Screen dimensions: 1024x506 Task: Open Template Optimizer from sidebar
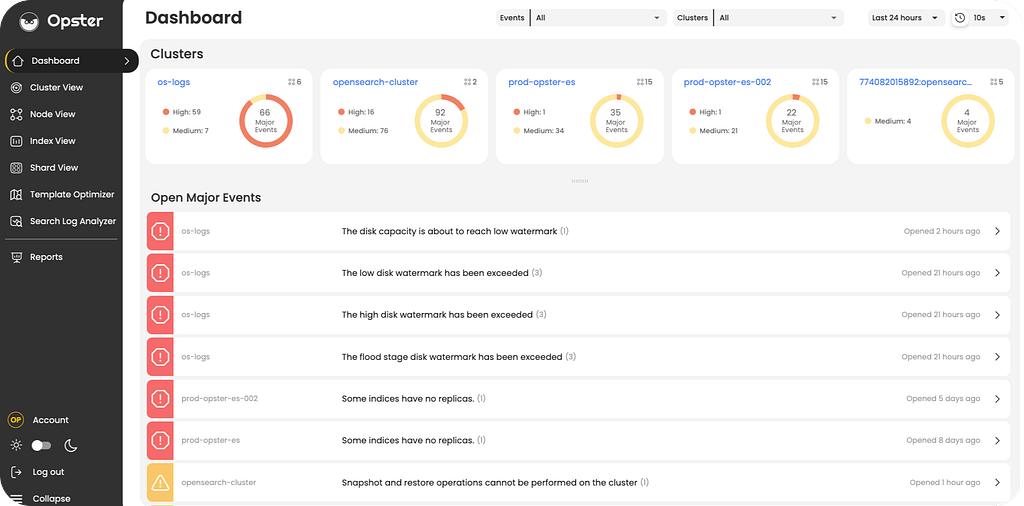(72, 195)
